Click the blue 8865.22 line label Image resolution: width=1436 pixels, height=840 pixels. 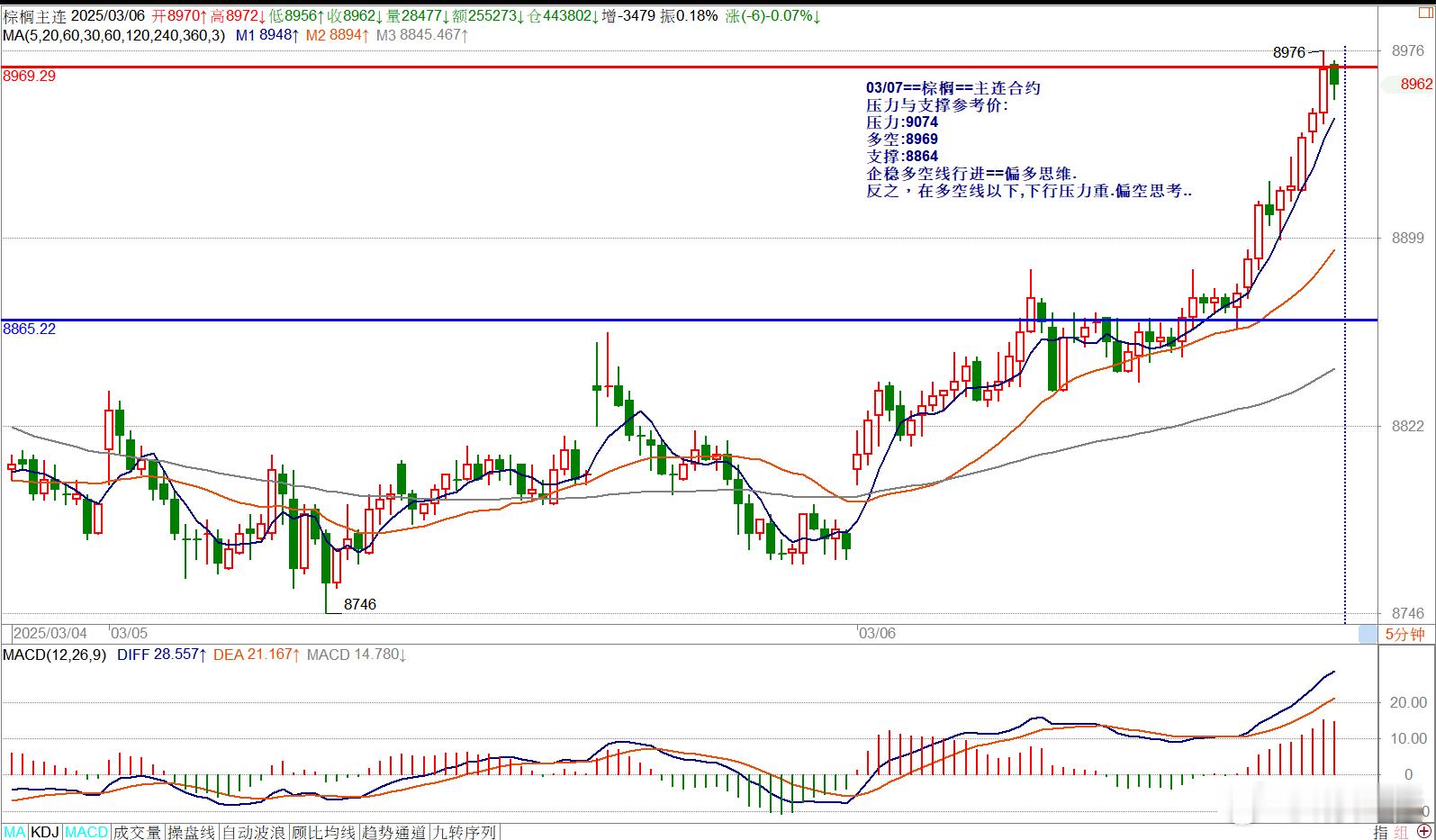coord(30,329)
